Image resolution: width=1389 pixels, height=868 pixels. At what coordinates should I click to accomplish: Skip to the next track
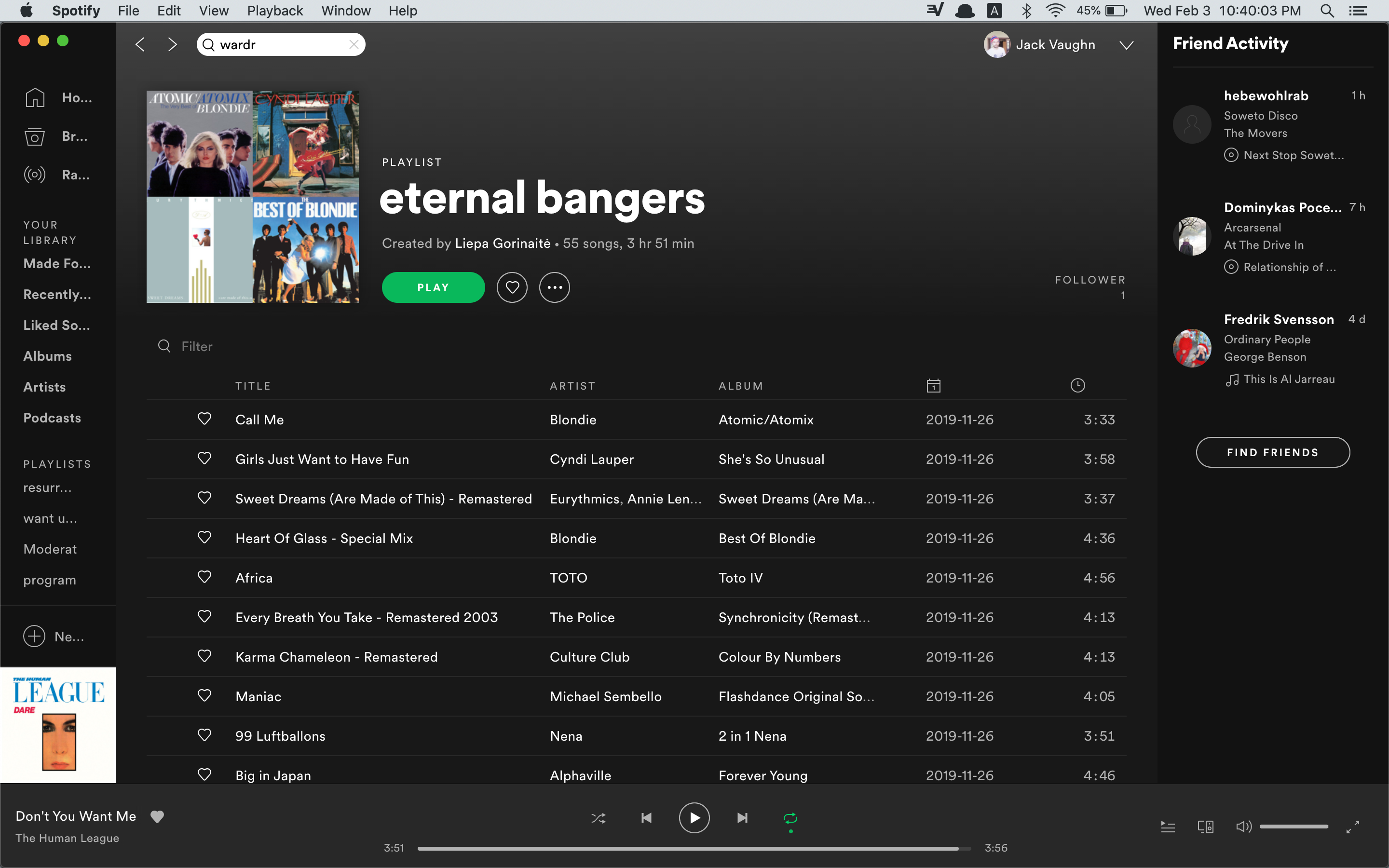[x=742, y=817]
